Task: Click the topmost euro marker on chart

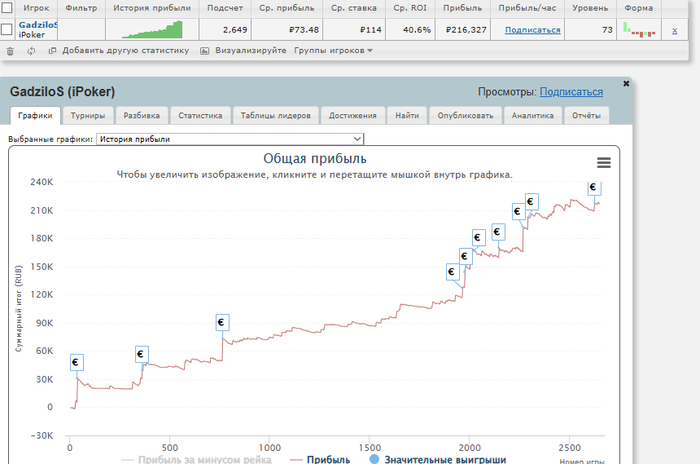Action: [x=593, y=187]
